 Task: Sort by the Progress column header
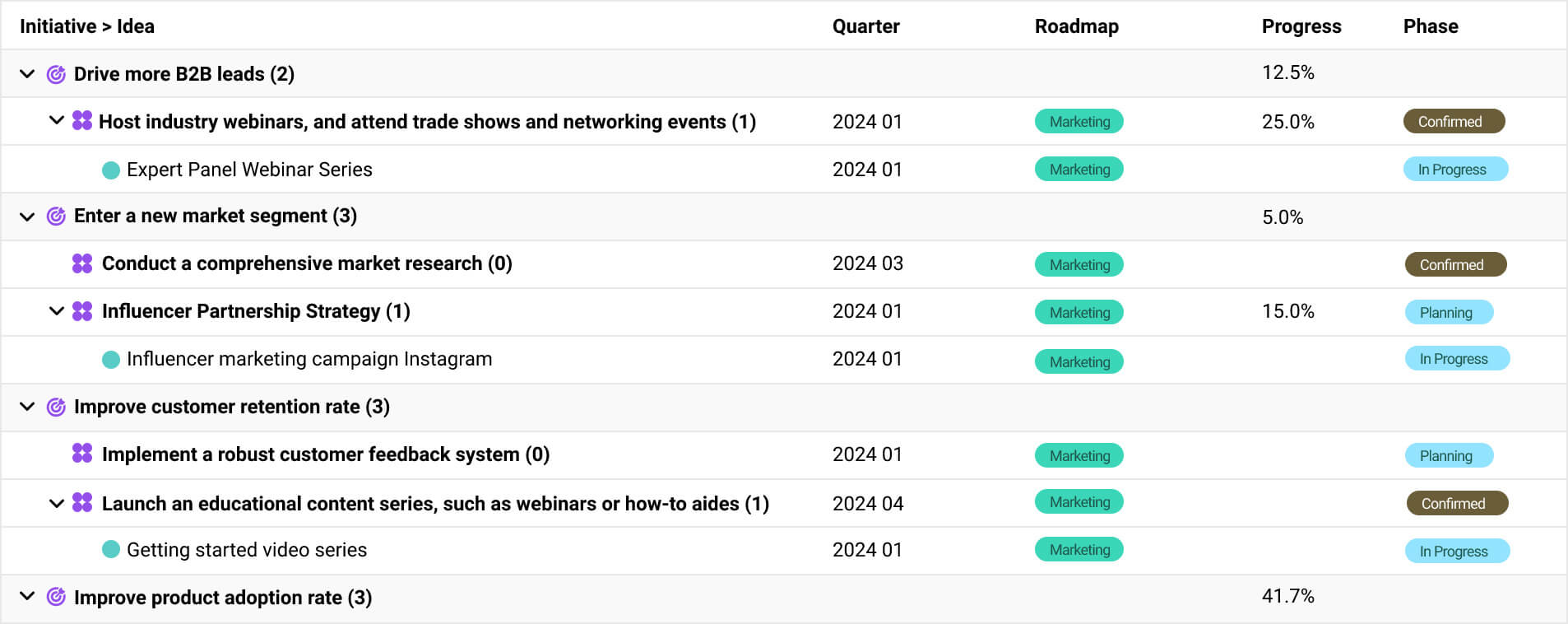[1301, 26]
